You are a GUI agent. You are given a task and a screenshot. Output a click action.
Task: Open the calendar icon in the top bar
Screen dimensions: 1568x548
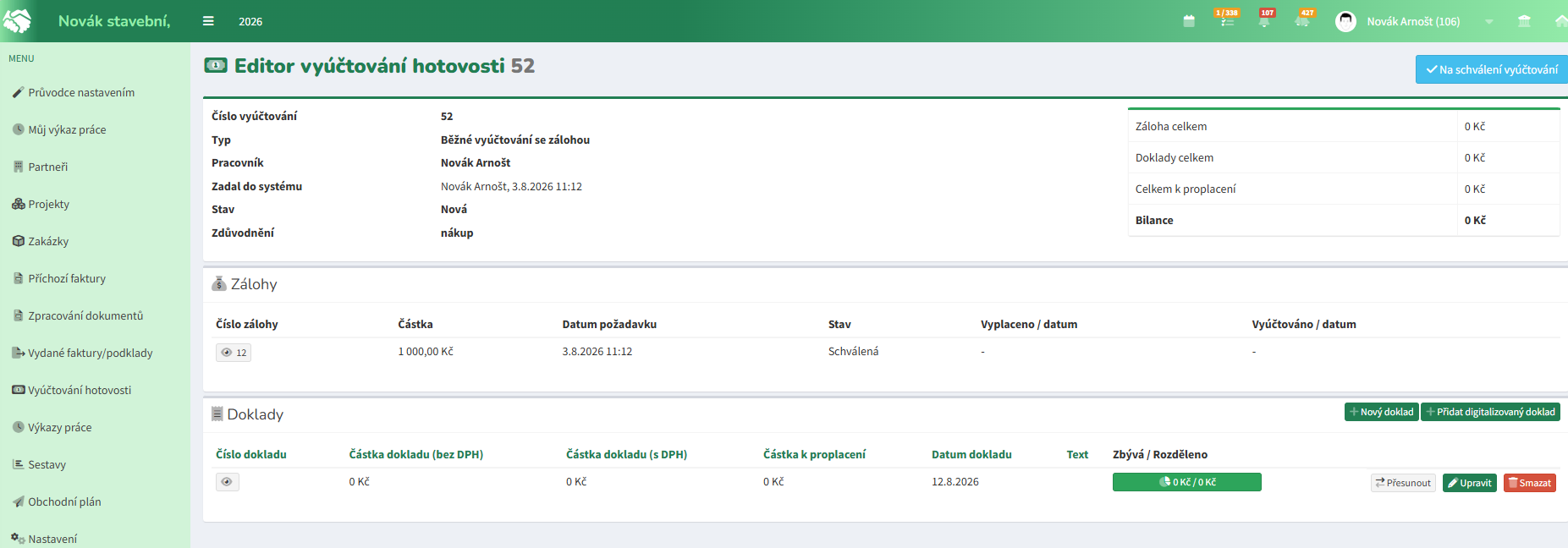[1189, 21]
